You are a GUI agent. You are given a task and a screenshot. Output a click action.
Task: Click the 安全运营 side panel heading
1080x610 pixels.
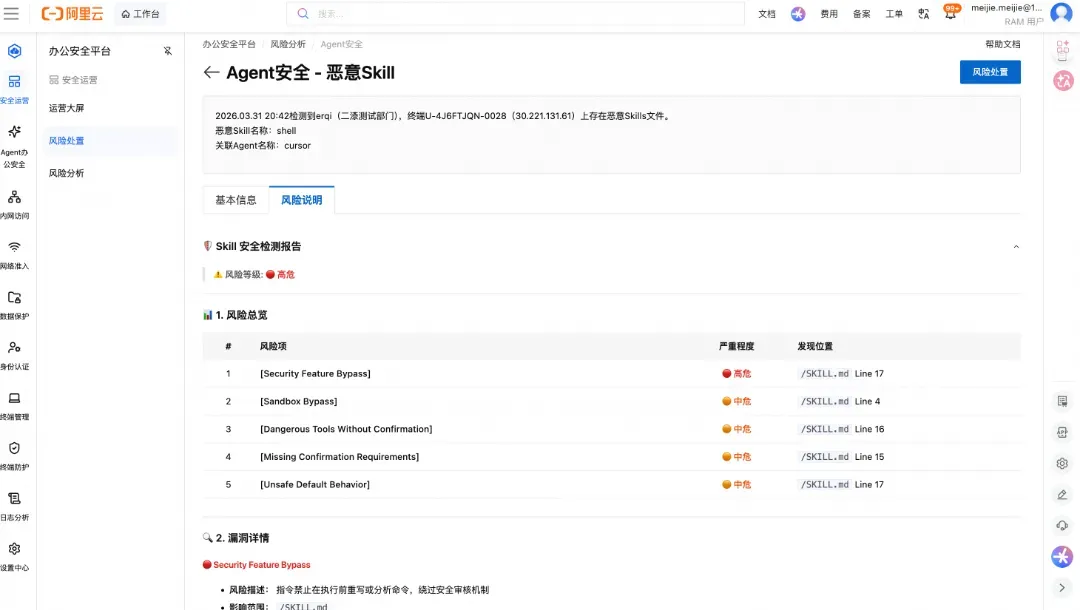click(x=73, y=80)
